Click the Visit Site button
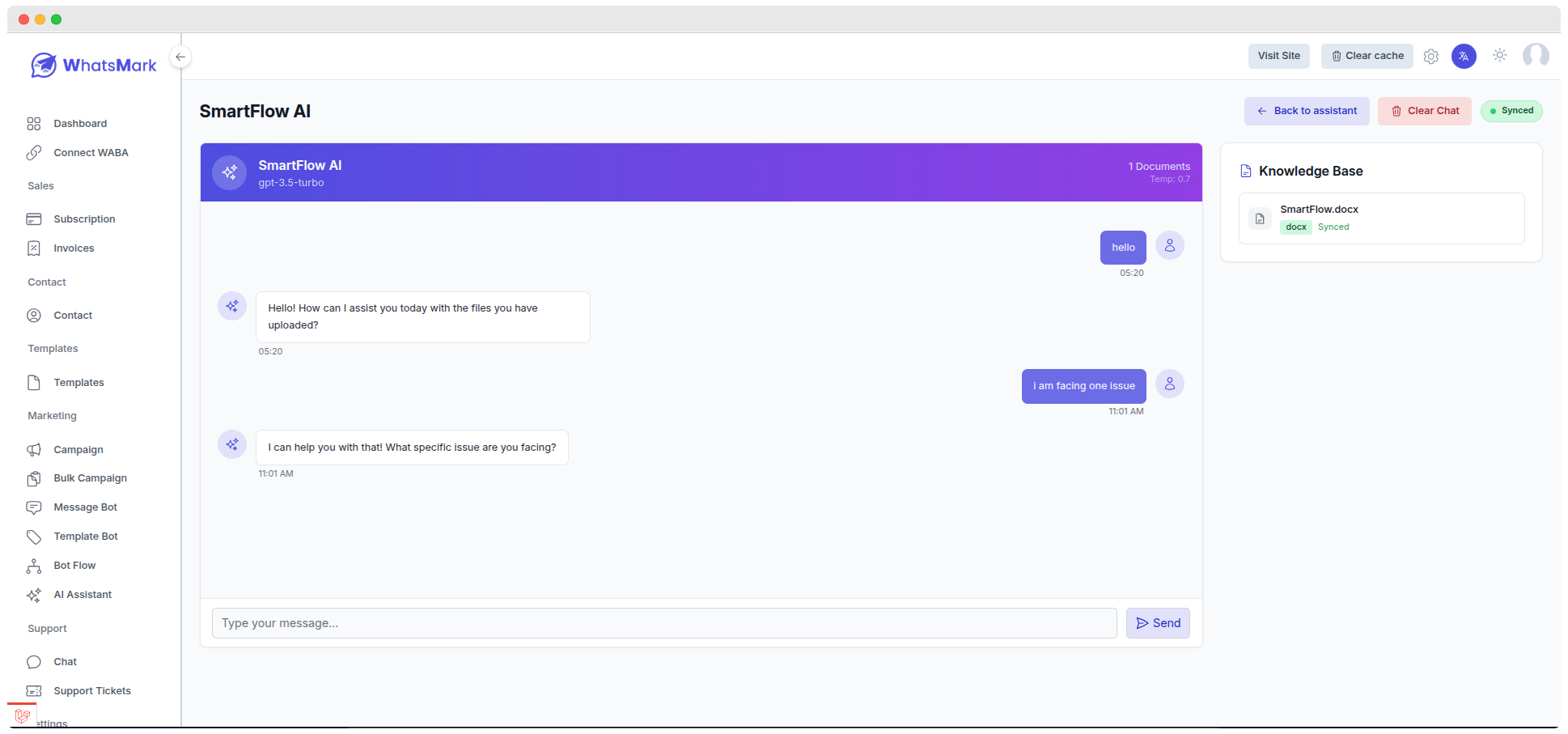1568x734 pixels. [x=1278, y=56]
